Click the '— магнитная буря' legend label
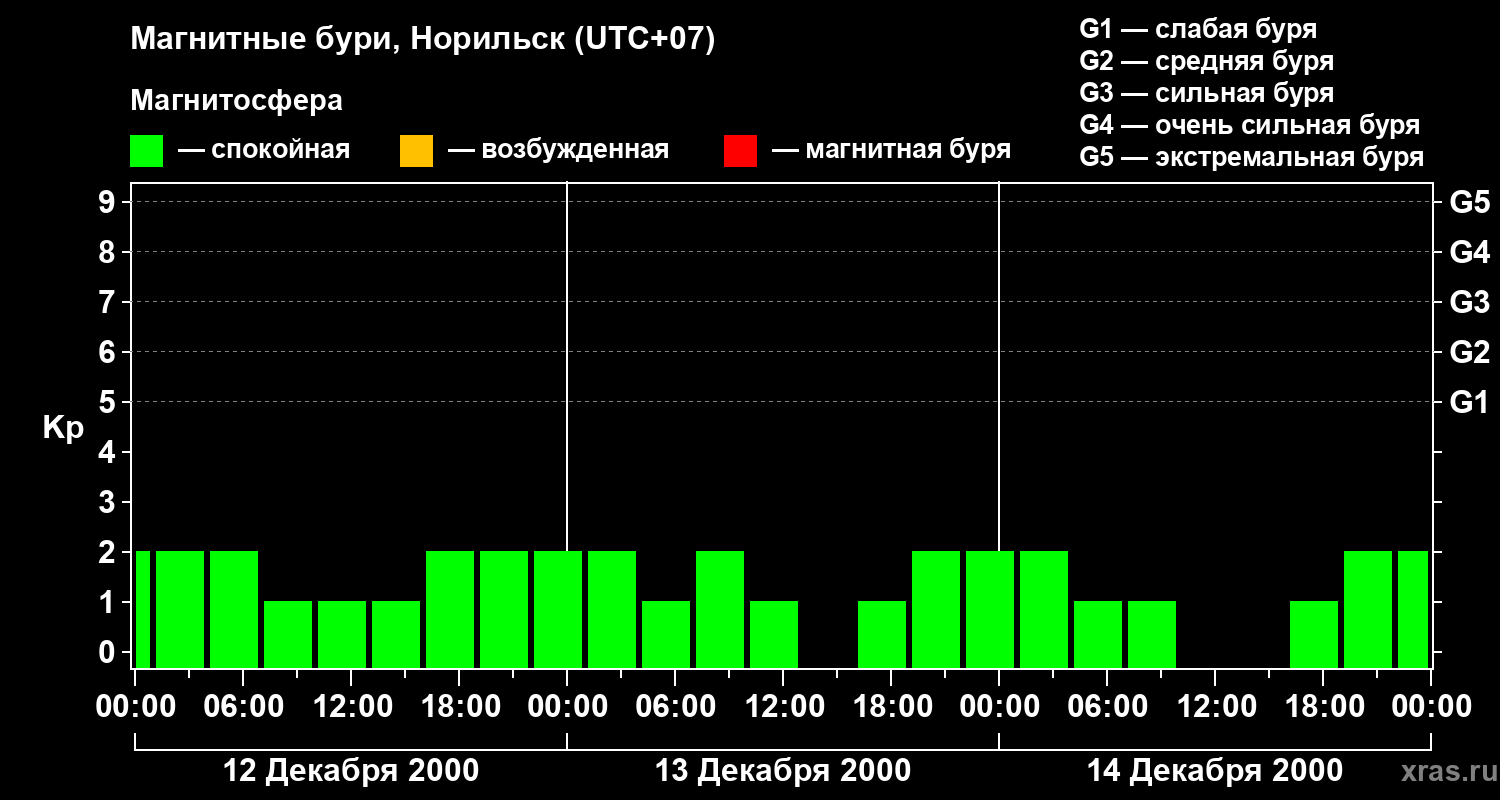Image resolution: width=1500 pixels, height=800 pixels. coord(892,151)
